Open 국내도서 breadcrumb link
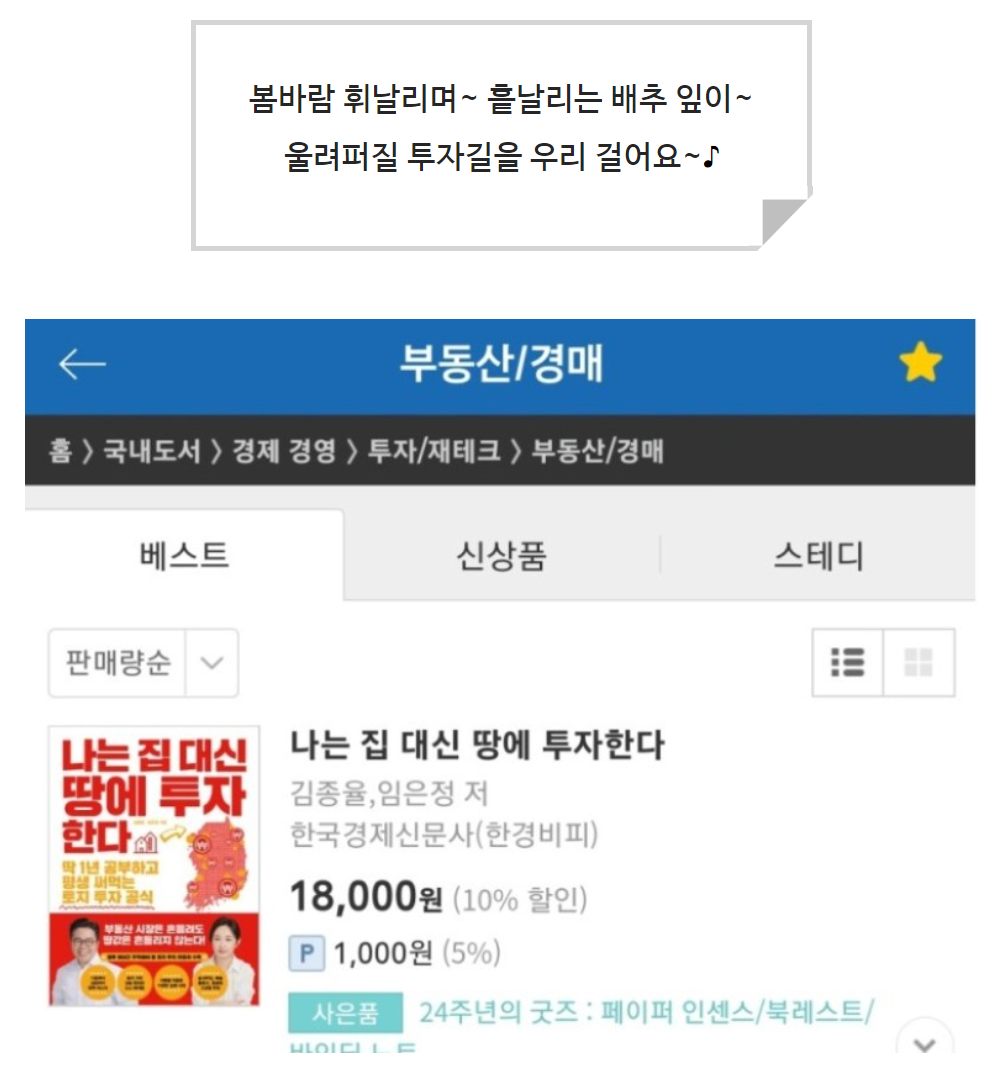 [152, 451]
